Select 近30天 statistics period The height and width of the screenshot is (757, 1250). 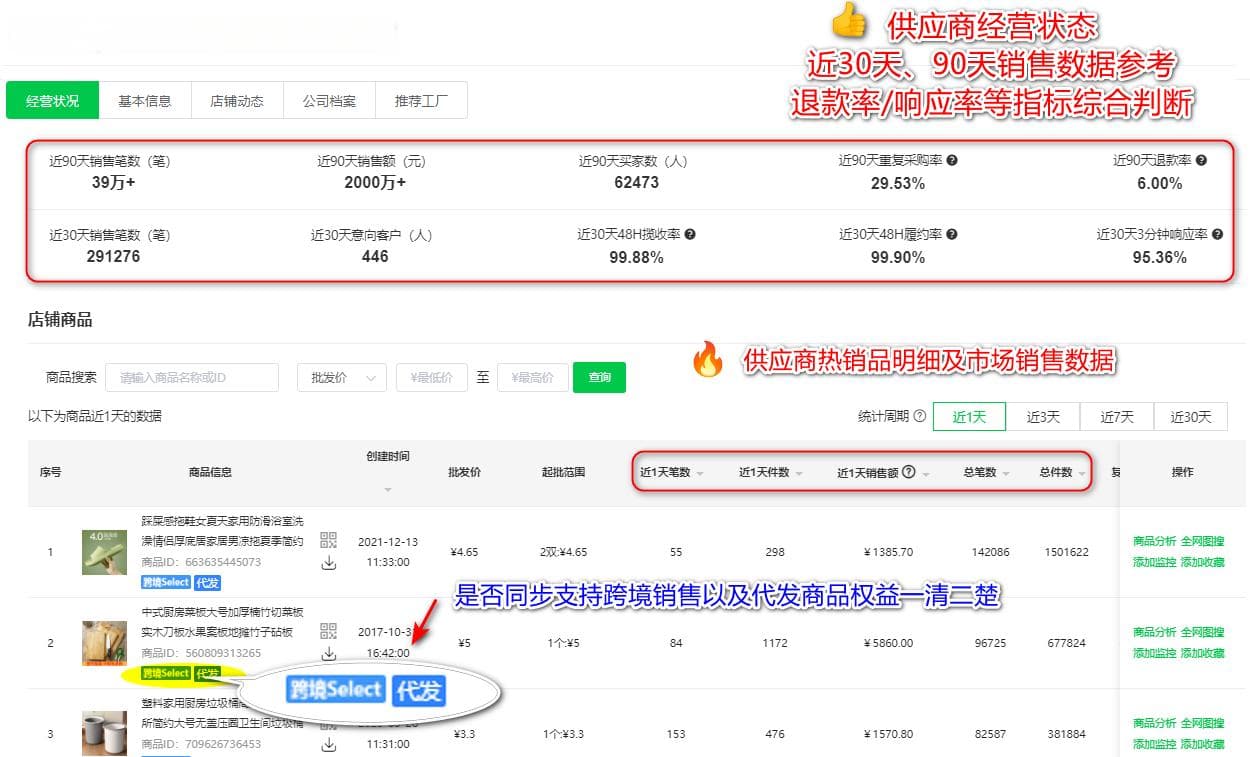[1191, 417]
